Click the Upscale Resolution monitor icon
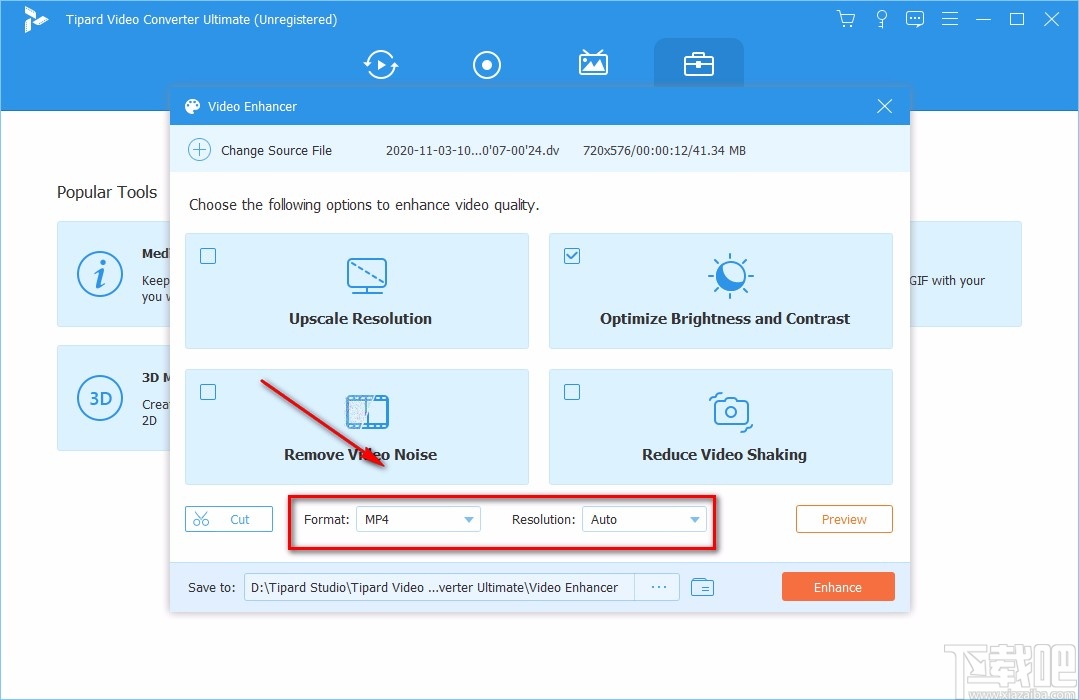 pos(367,275)
